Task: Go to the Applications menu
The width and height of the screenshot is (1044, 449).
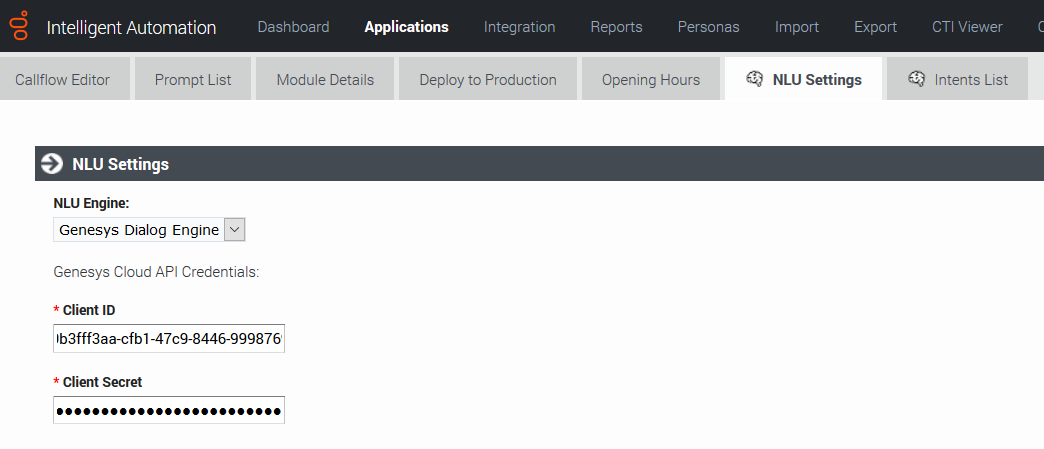Action: pos(407,27)
